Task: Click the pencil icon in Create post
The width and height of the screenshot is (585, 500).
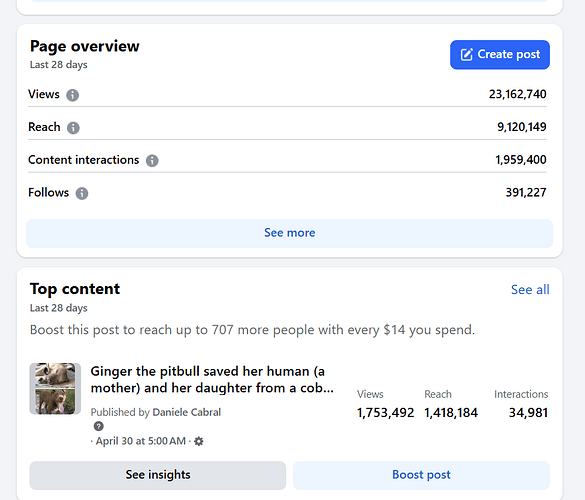Action: tap(466, 54)
